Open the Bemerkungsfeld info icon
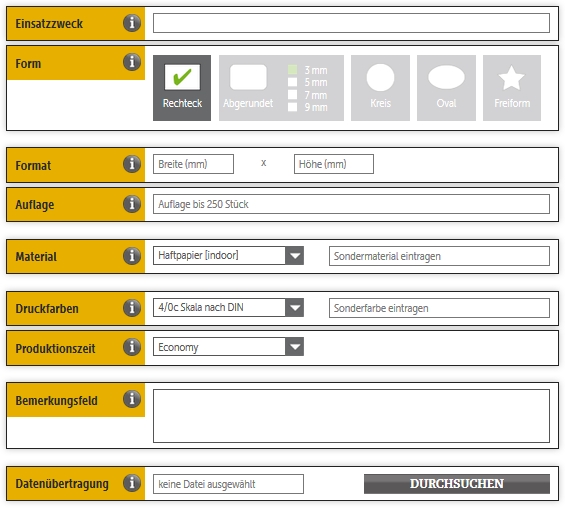The width and height of the screenshot is (565, 508). coord(132,399)
